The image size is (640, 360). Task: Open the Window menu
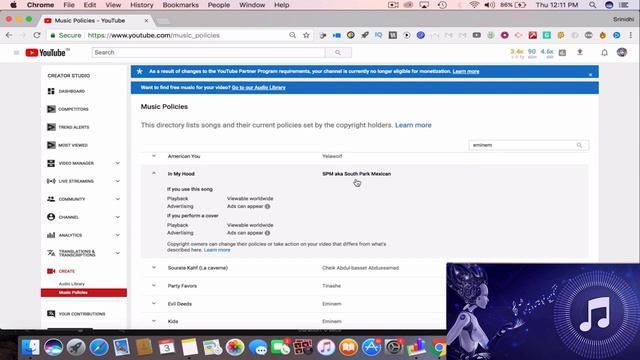[x=252, y=5]
